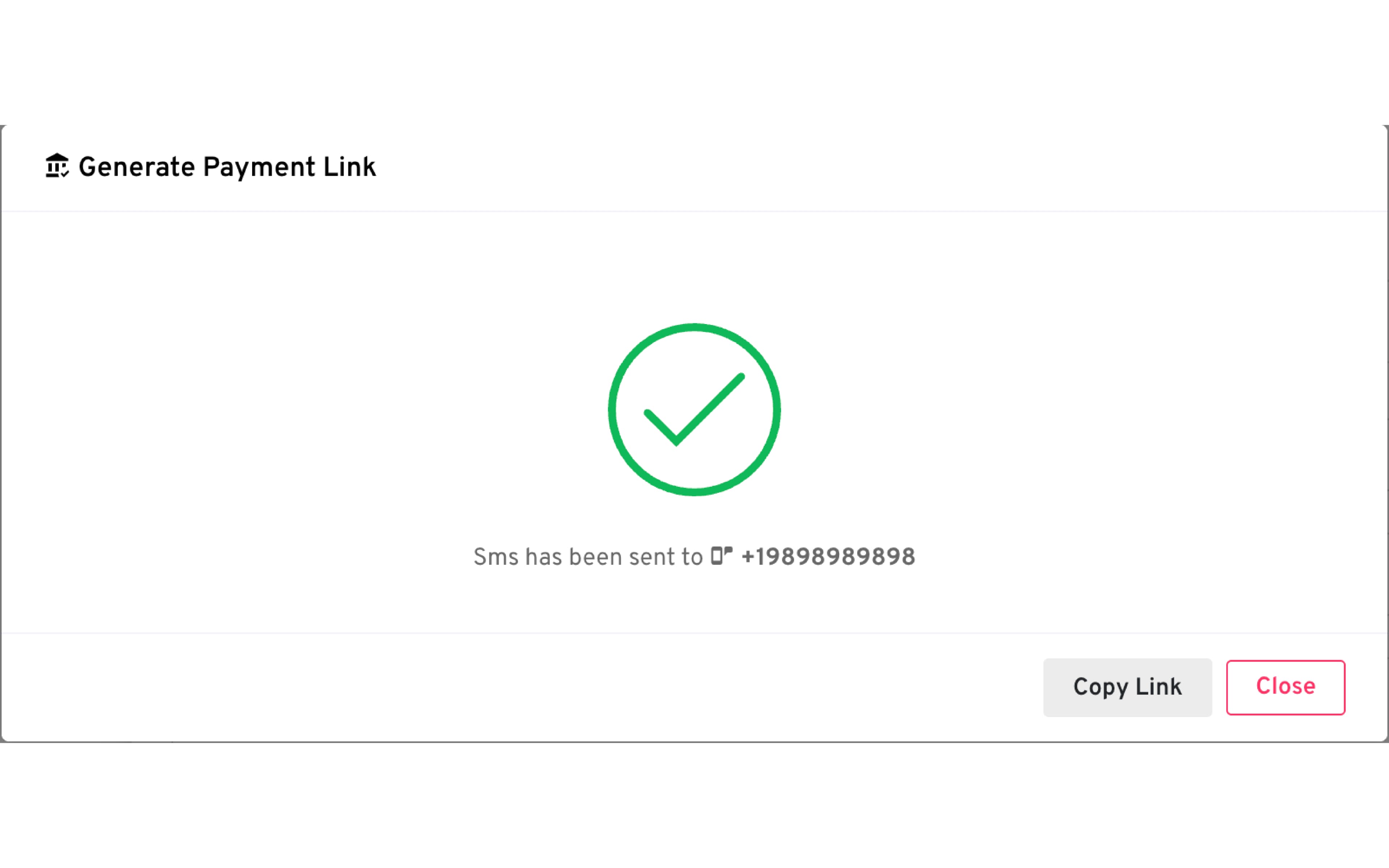
Task: Click the blank body area left of the checkmark
Action: pos(287,409)
